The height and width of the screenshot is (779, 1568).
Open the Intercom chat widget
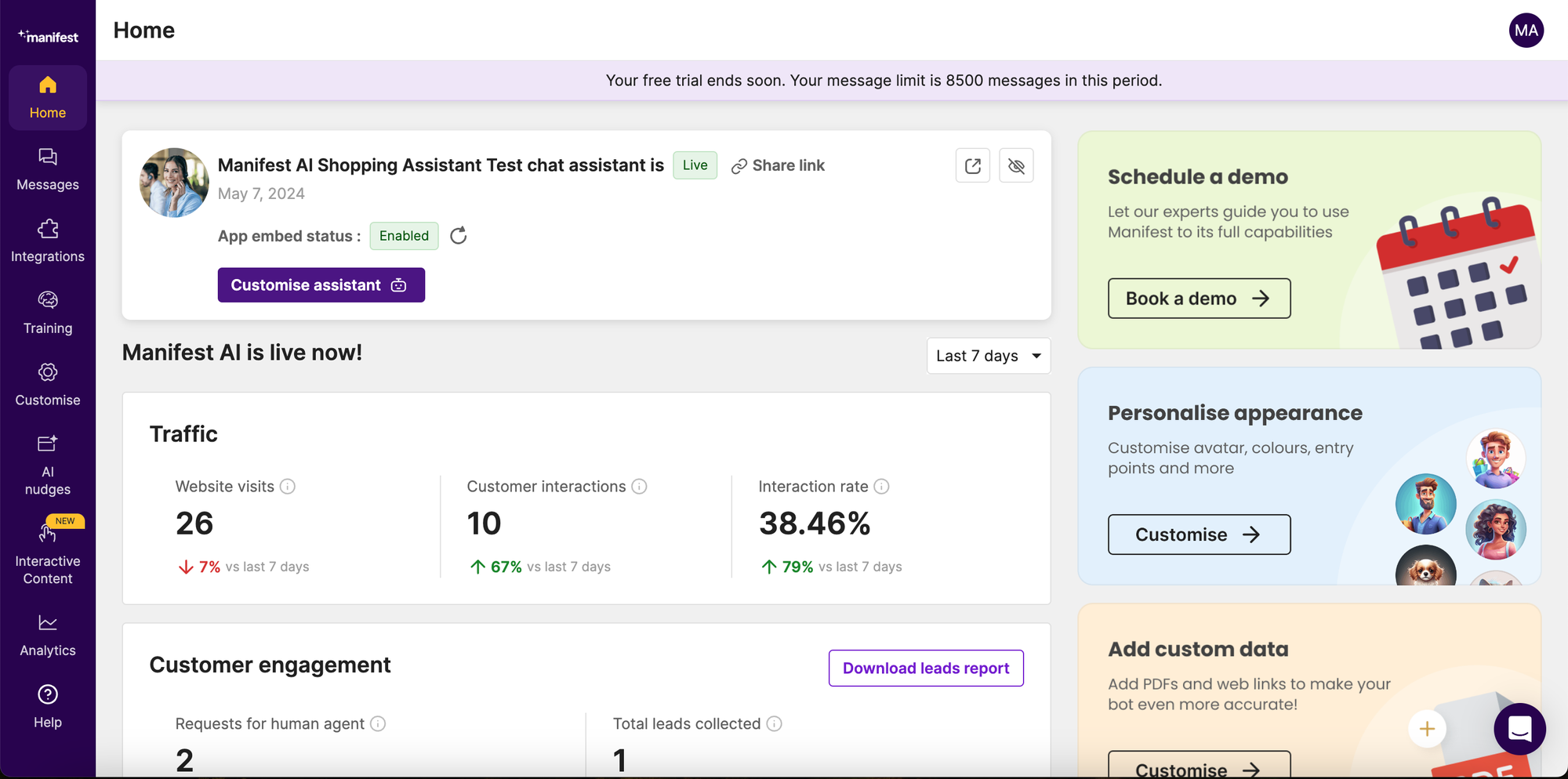[x=1519, y=729]
